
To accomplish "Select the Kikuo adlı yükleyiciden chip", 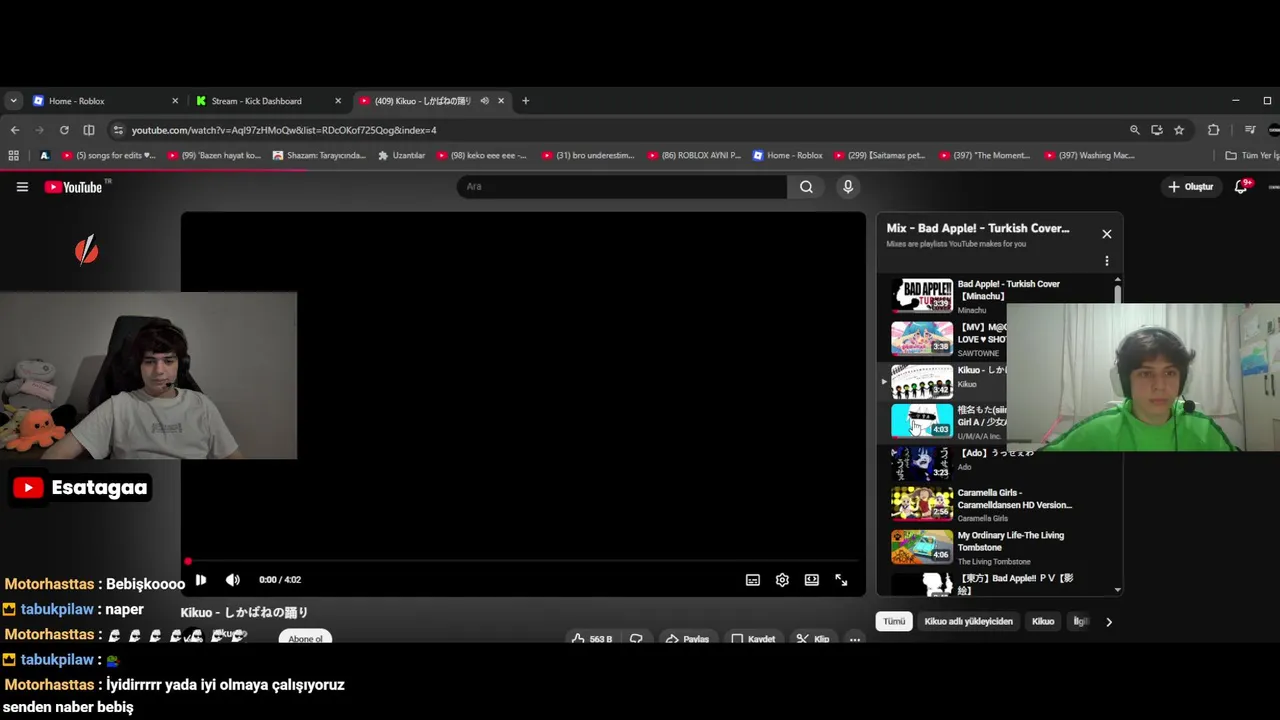I will click(x=968, y=621).
